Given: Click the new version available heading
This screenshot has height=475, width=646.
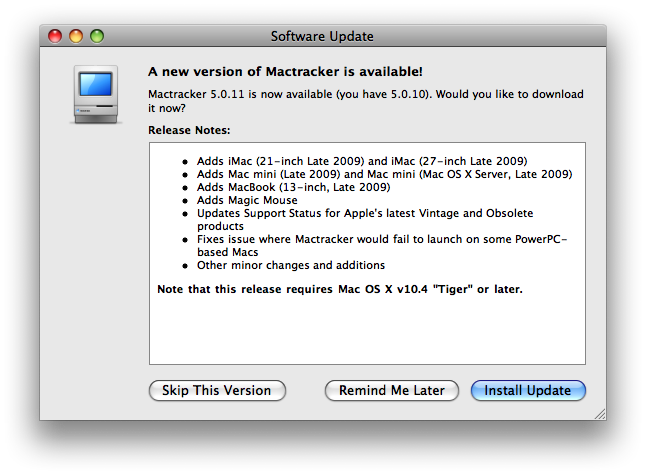Looking at the screenshot, I should [285, 72].
